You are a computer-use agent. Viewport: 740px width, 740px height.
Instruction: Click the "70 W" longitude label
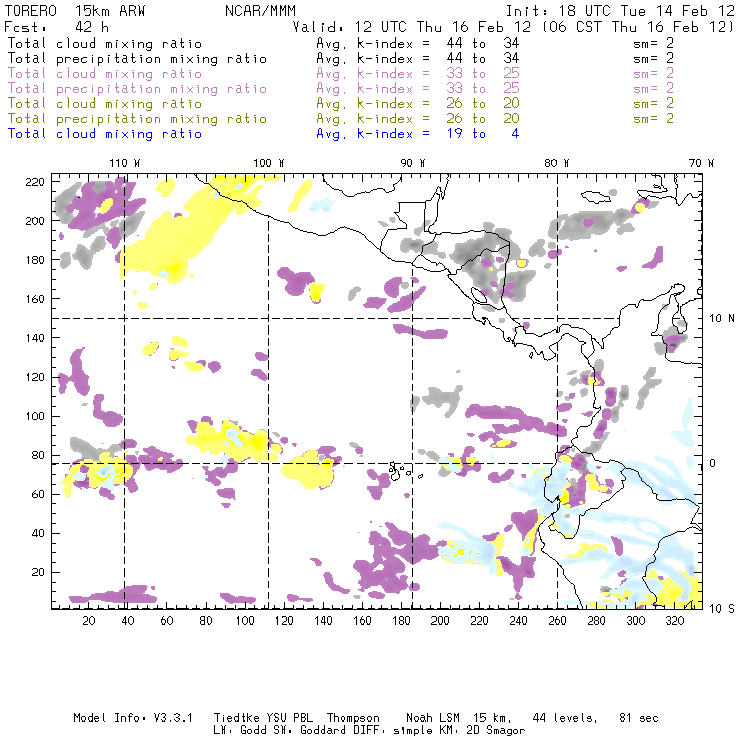[x=701, y=163]
